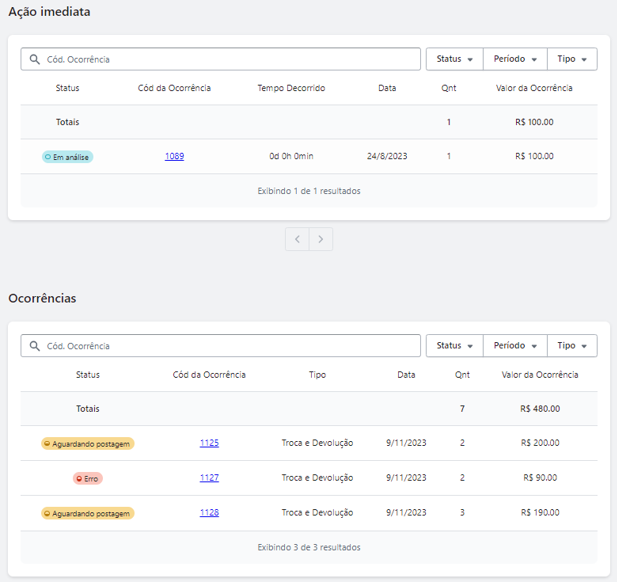Go to next page with right chevron

[x=321, y=239]
